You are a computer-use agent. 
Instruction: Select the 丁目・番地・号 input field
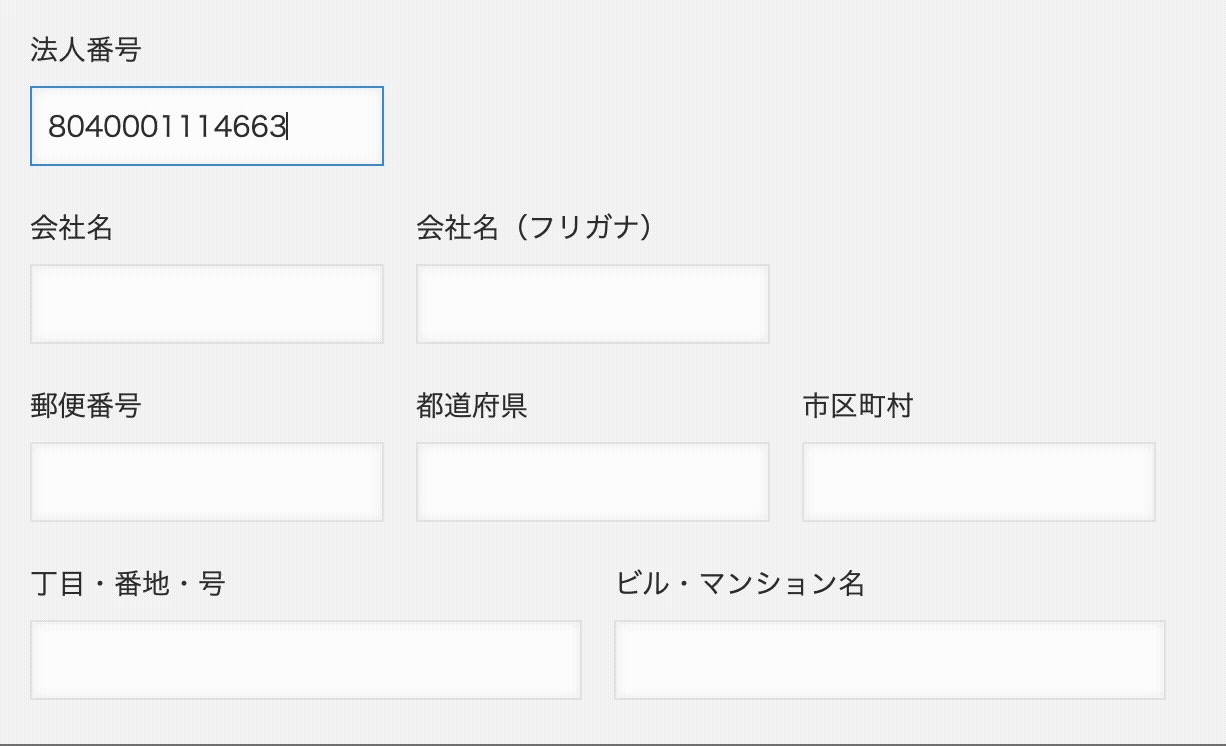click(x=305, y=660)
